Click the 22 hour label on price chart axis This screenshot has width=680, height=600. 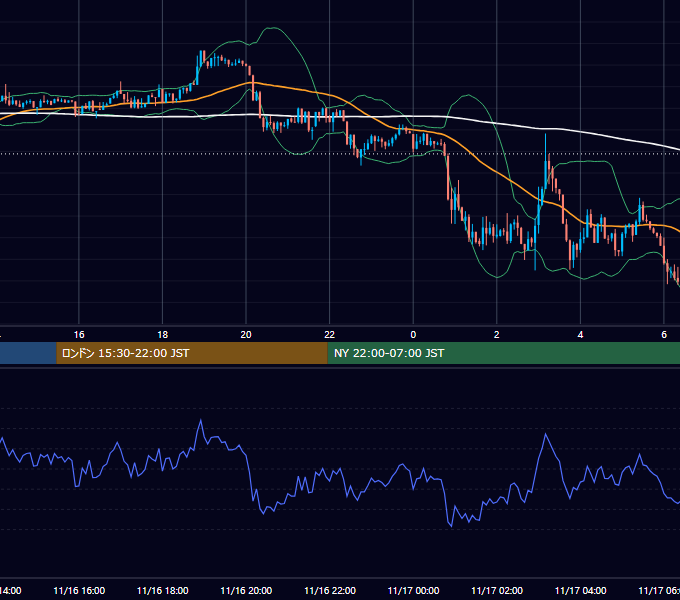point(330,335)
